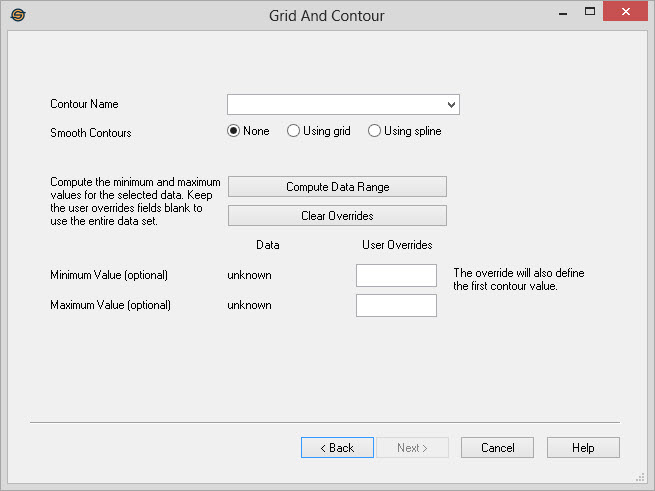Click the Grid And Contour title bar text
Screen dimensions: 655x491
[326, 16]
